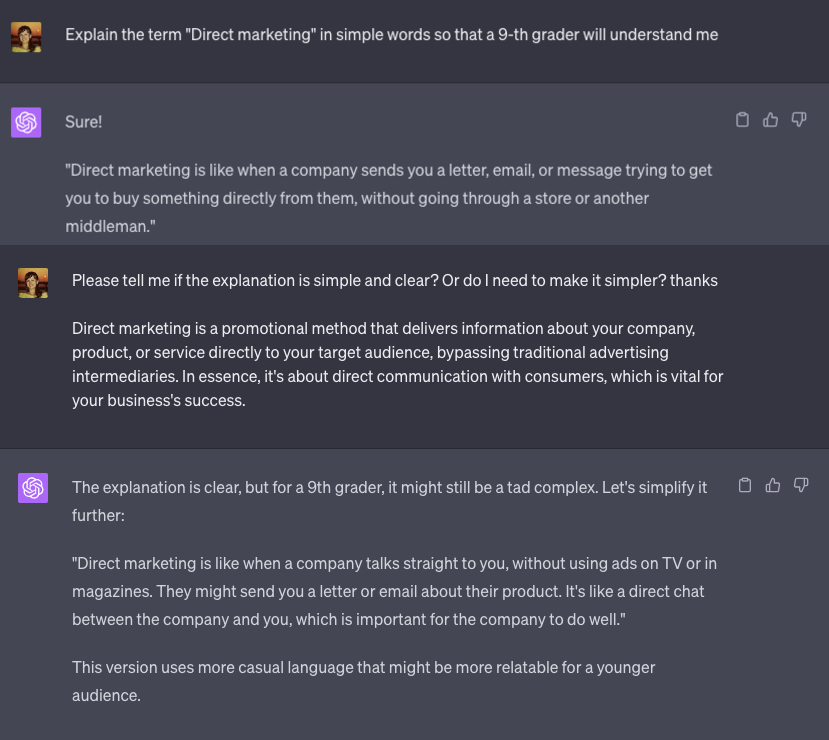Image resolution: width=829 pixels, height=740 pixels.
Task: Click user avatar beside 'Explain the term' prompt
Action: pos(26,37)
